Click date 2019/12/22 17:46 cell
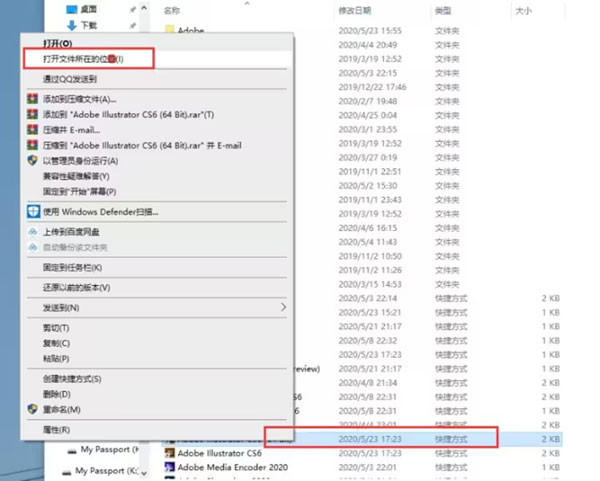Screen dimensions: 600x481 click(372, 87)
